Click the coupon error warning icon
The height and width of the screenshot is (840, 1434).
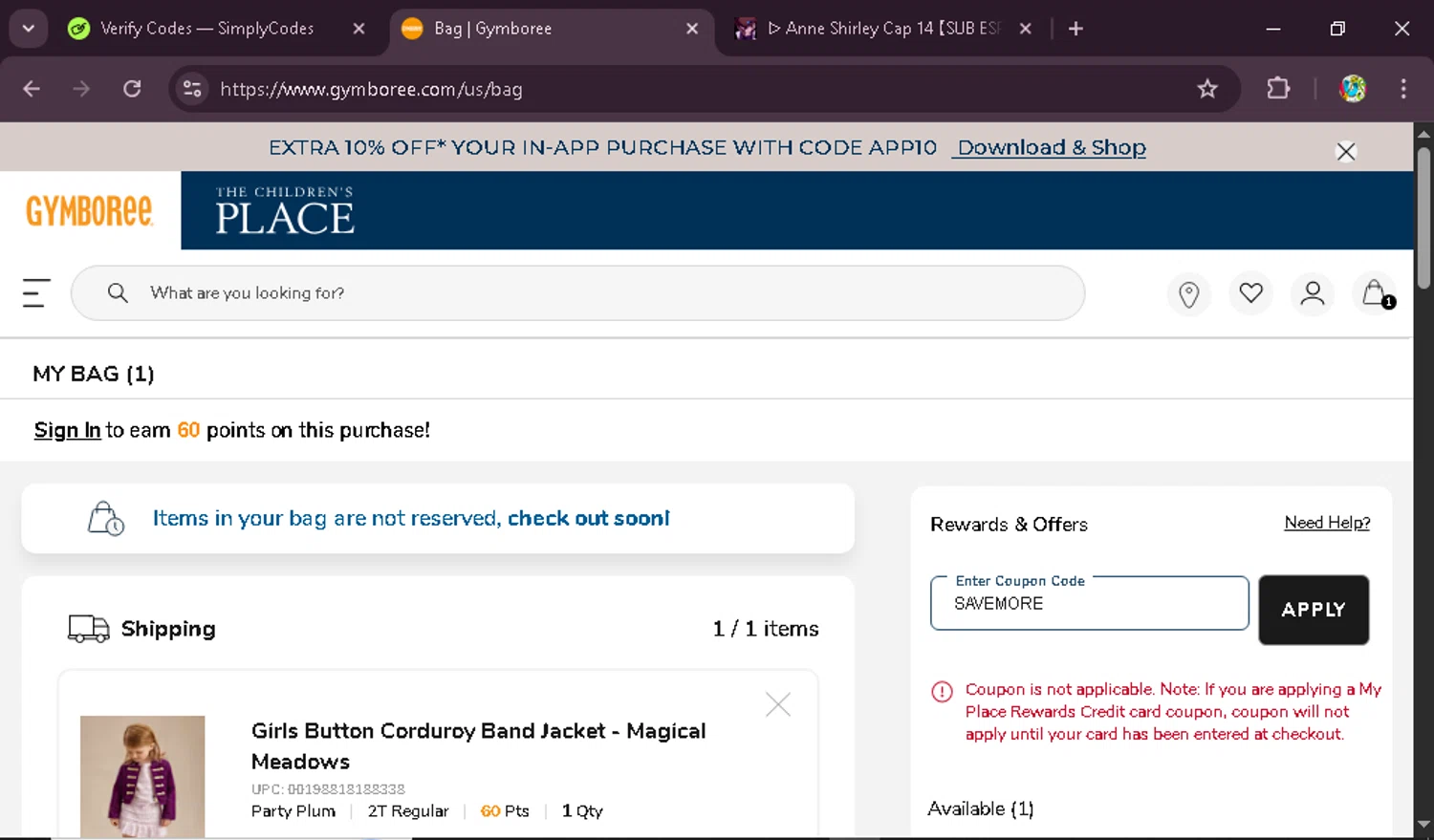coord(942,691)
